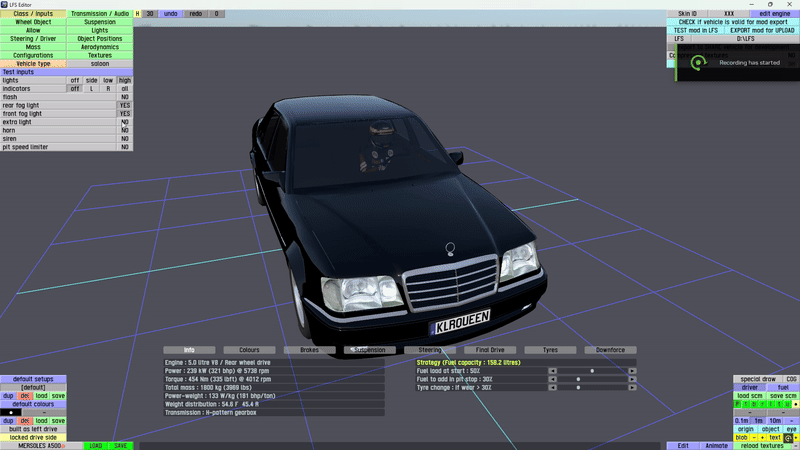The width and height of the screenshot is (800, 450).
Task: Set grid size to 10m
Action: [x=775, y=421]
